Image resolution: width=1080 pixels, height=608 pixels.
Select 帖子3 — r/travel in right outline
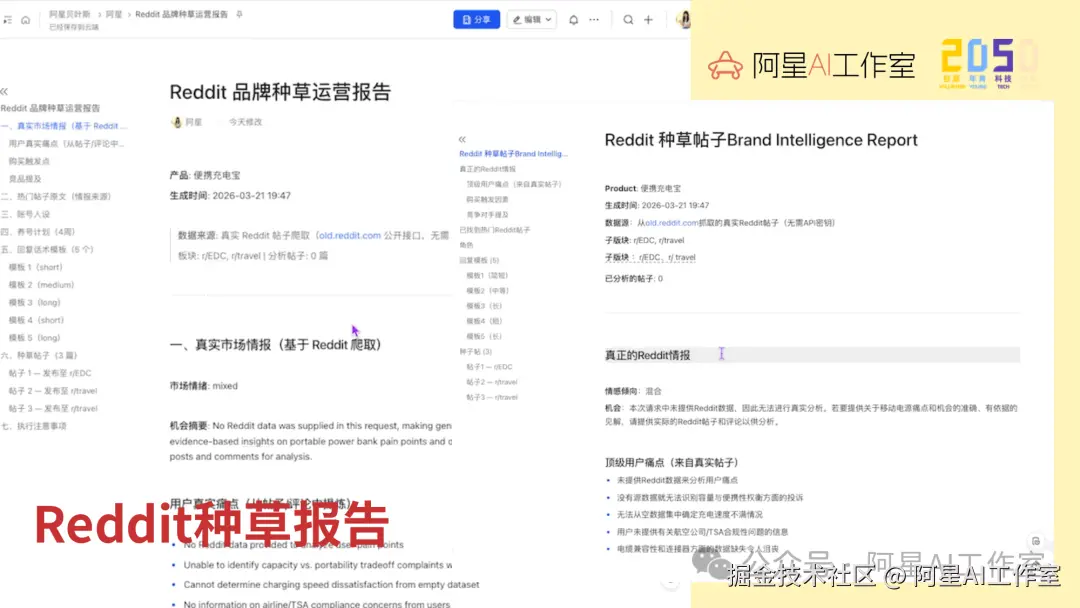pos(492,397)
